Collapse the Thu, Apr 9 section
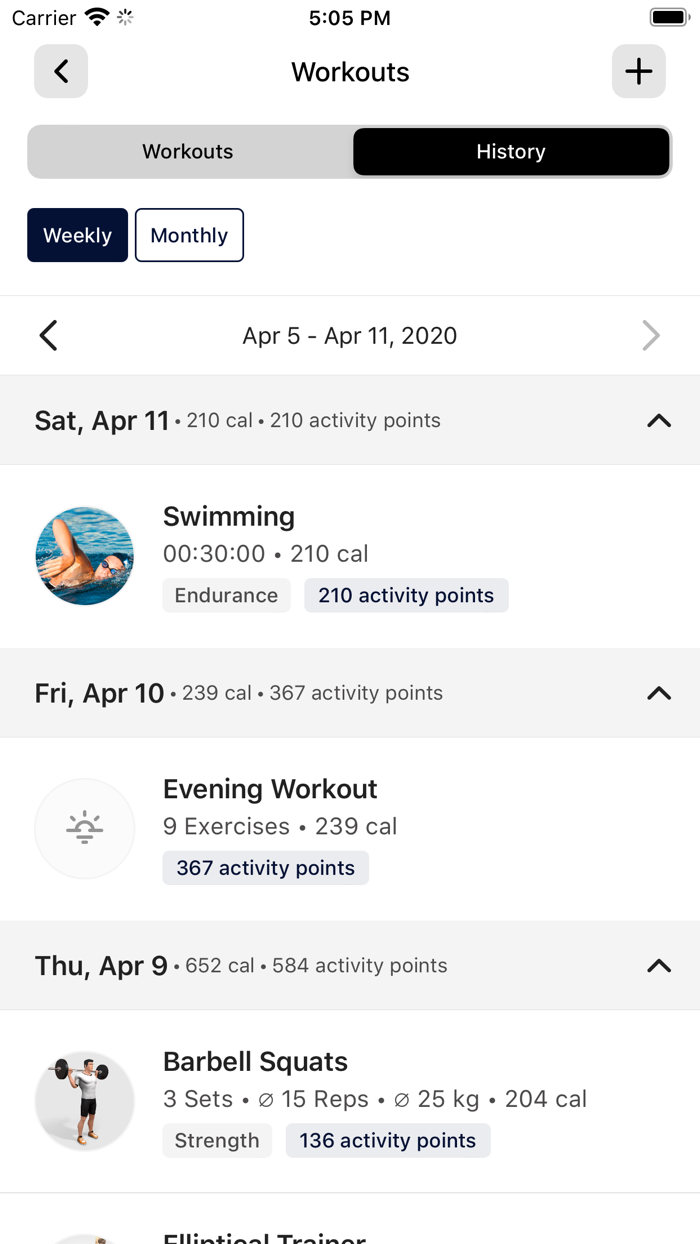This screenshot has width=700, height=1244. pyautogui.click(x=658, y=965)
